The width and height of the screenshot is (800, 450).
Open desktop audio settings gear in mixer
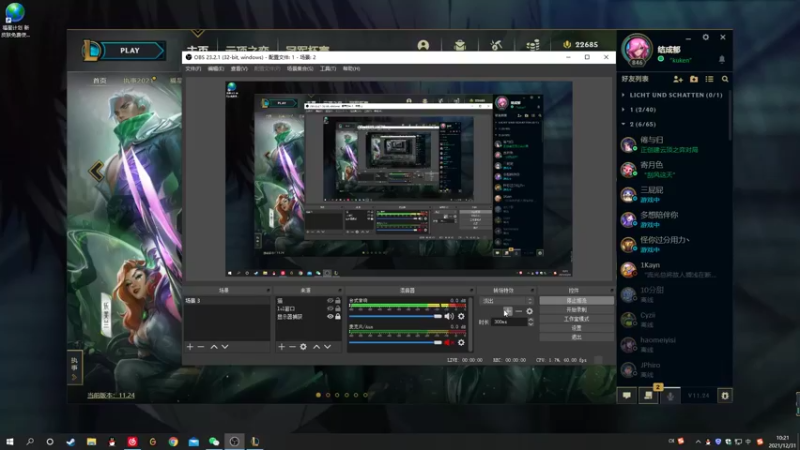pyautogui.click(x=461, y=316)
